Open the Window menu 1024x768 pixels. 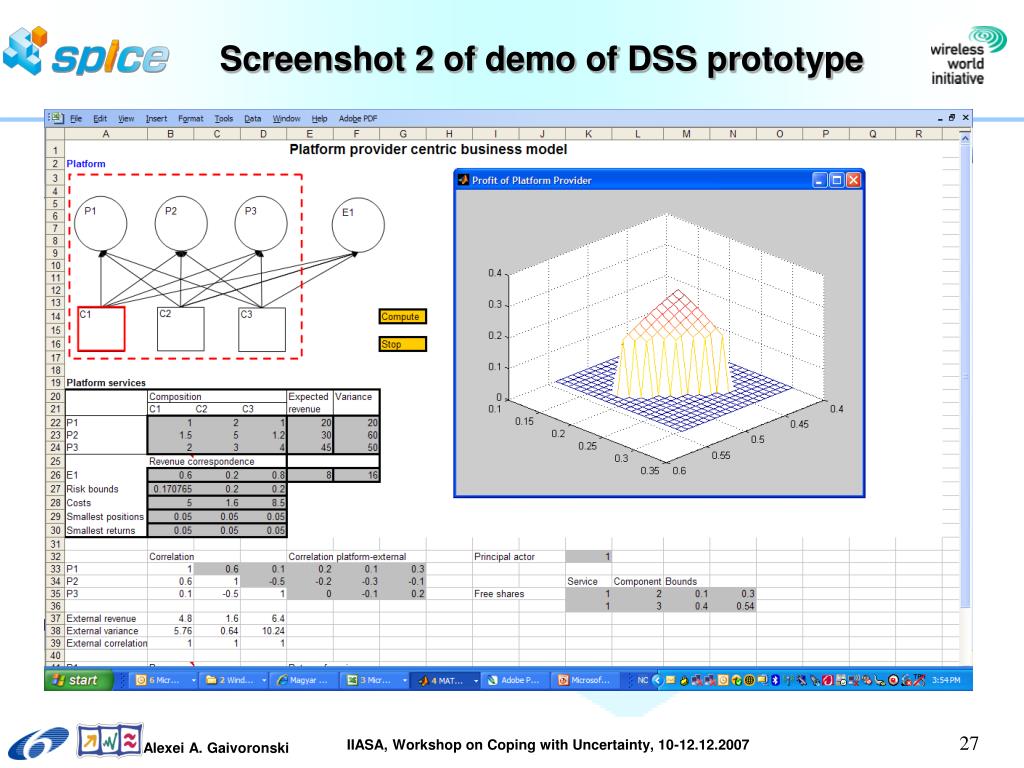286,118
